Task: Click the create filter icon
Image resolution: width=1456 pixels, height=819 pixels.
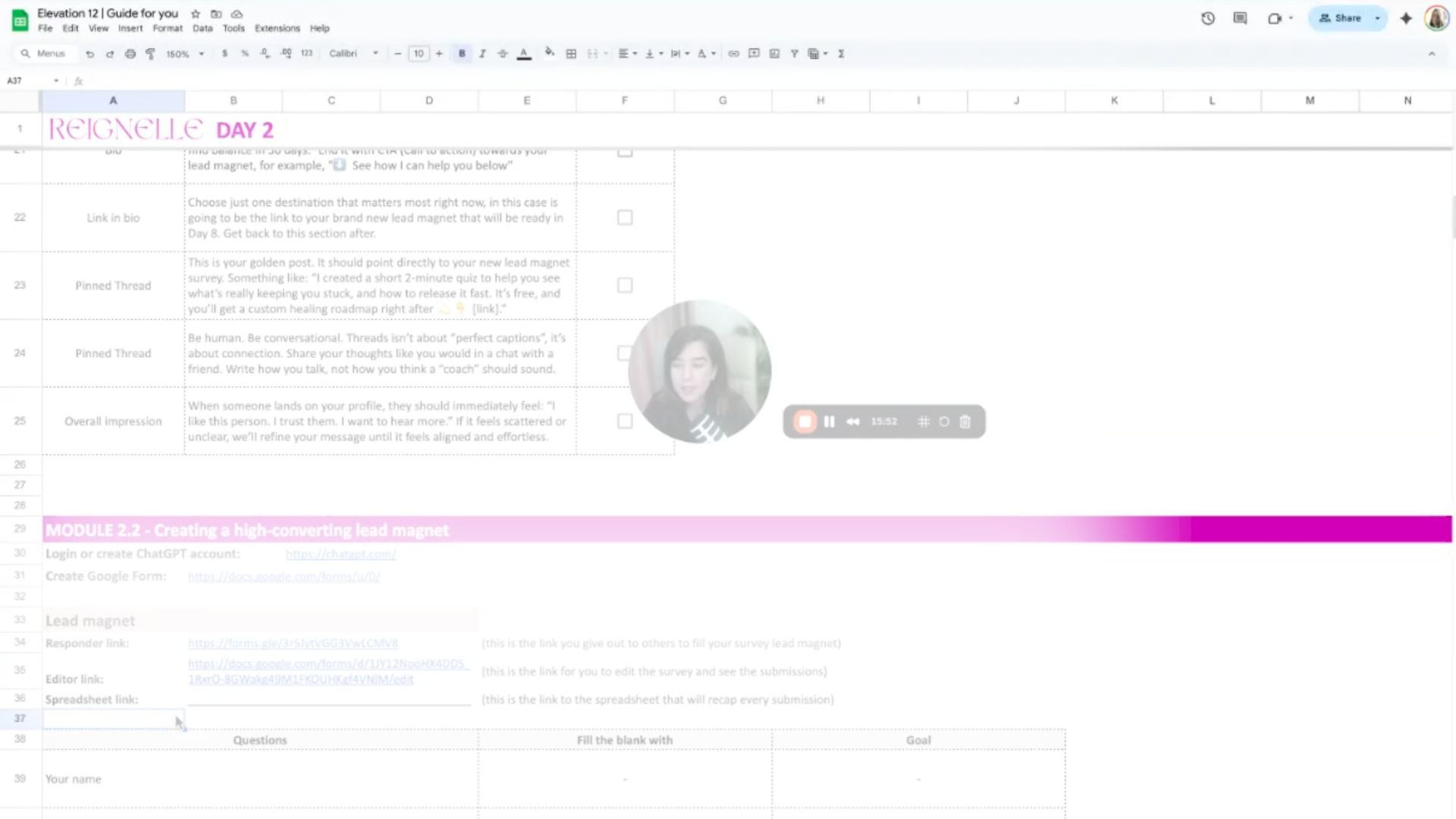Action: [794, 54]
